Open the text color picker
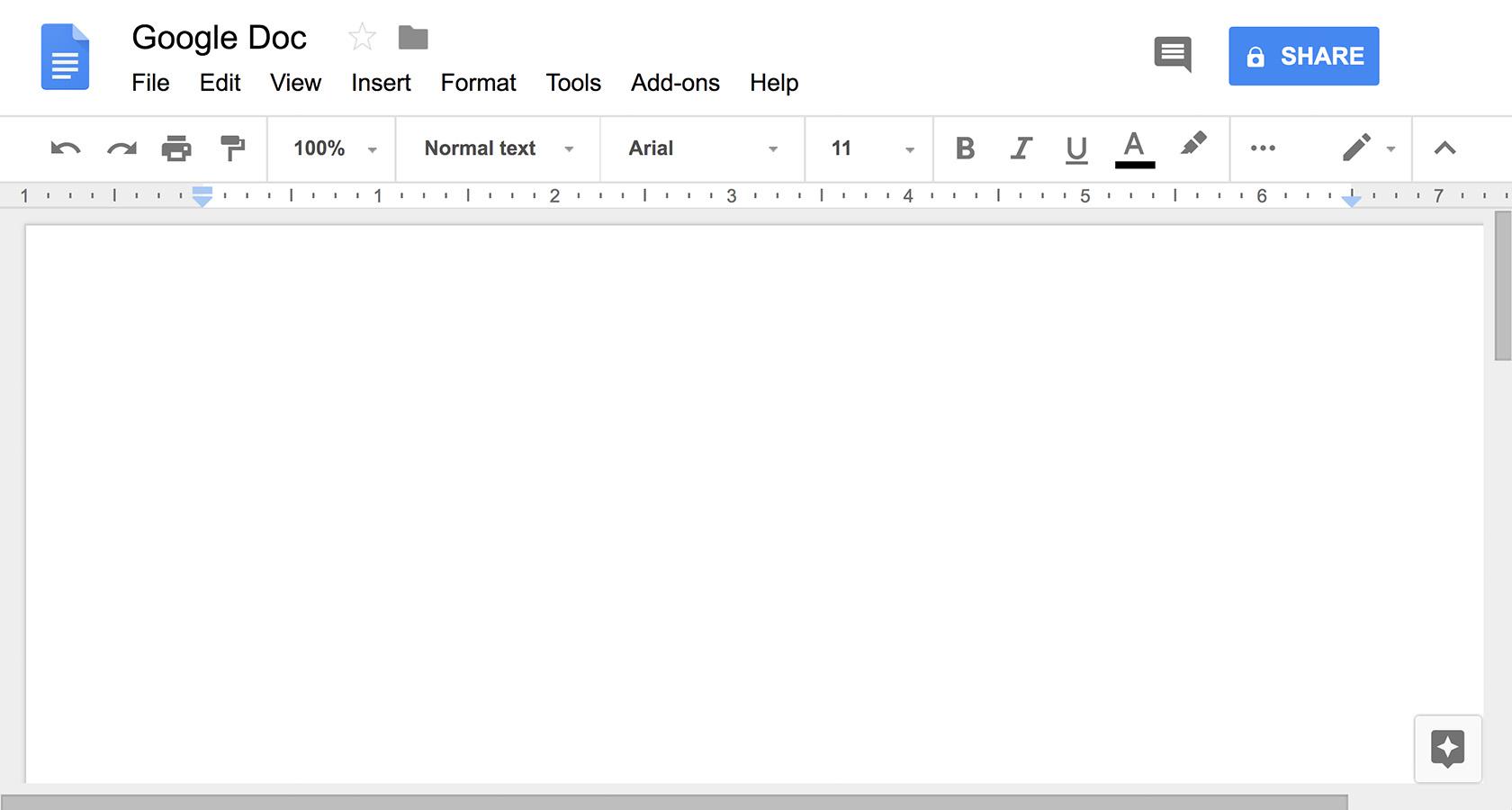 click(x=1134, y=149)
